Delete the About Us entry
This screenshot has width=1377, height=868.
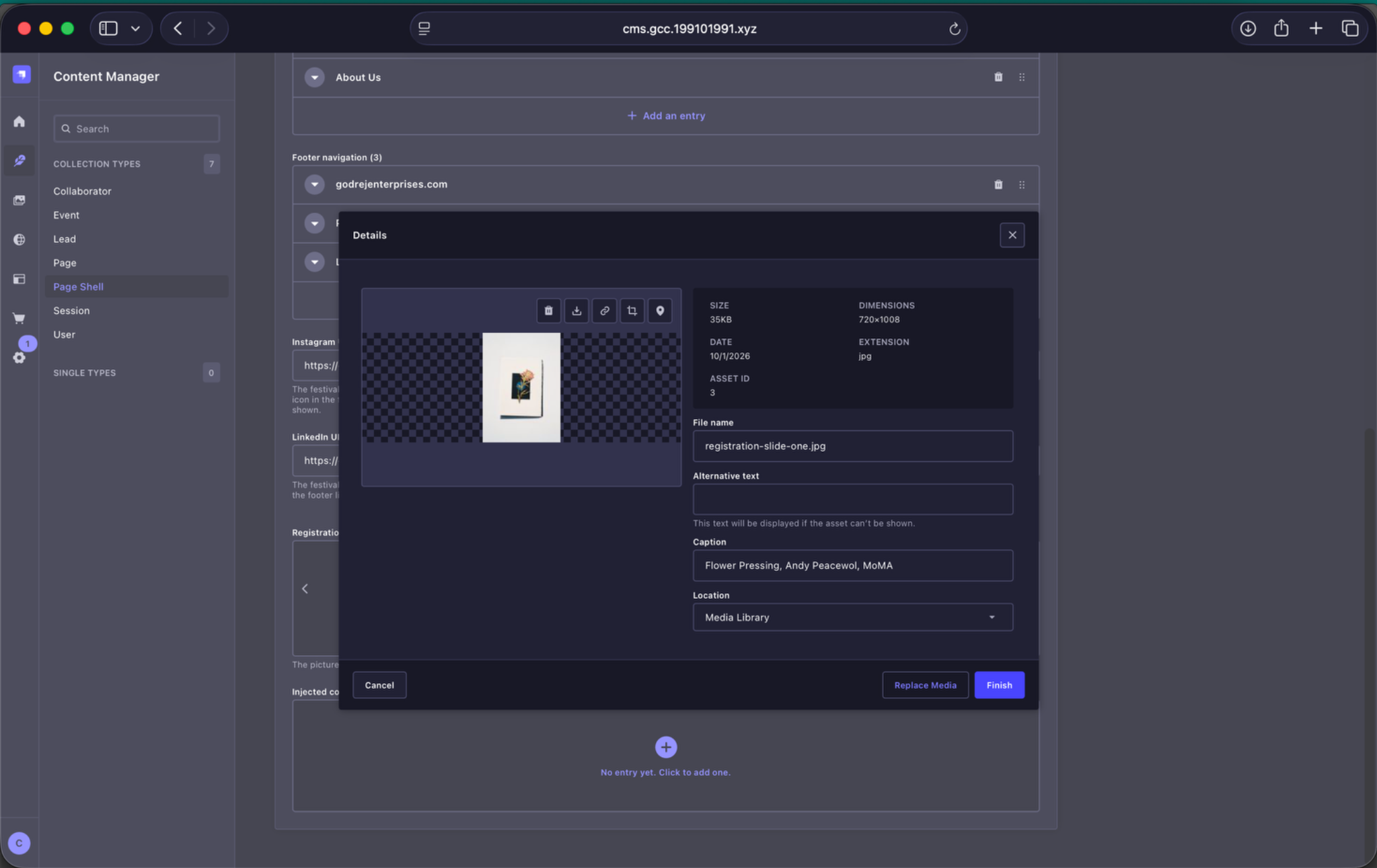(998, 77)
